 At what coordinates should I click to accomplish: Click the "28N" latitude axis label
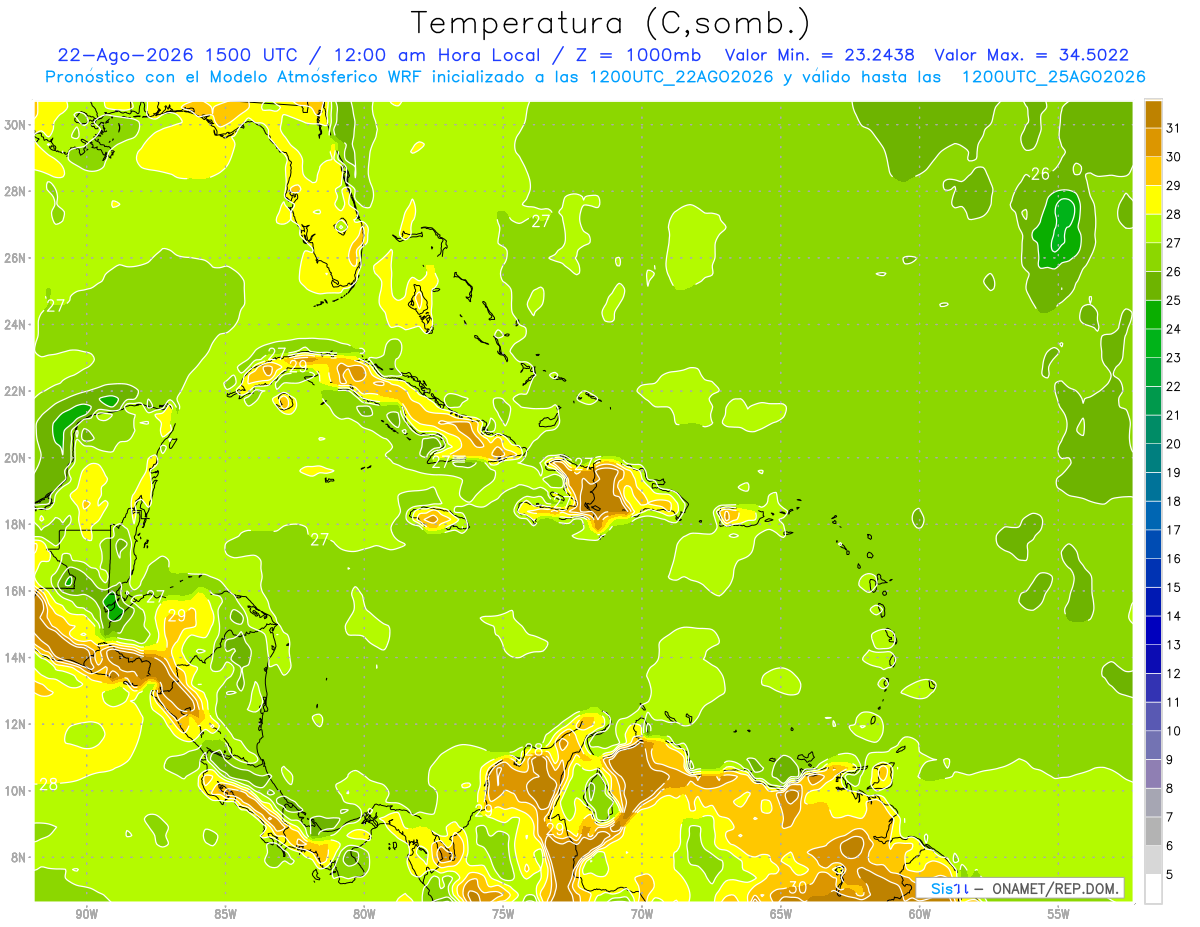pos(16,191)
